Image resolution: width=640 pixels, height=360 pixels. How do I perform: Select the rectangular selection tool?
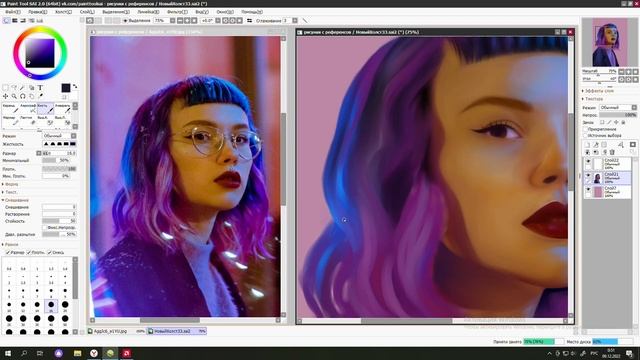coord(5,87)
